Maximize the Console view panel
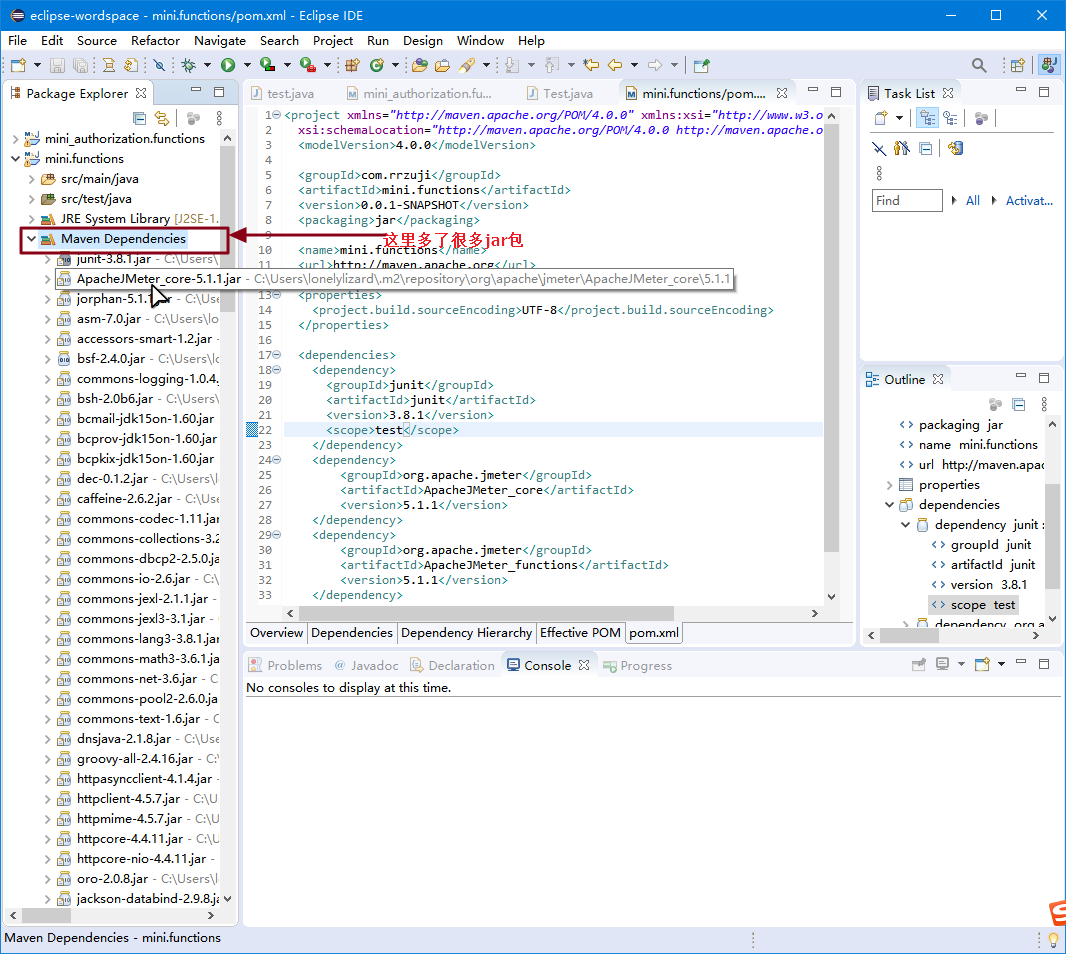 click(x=1044, y=664)
